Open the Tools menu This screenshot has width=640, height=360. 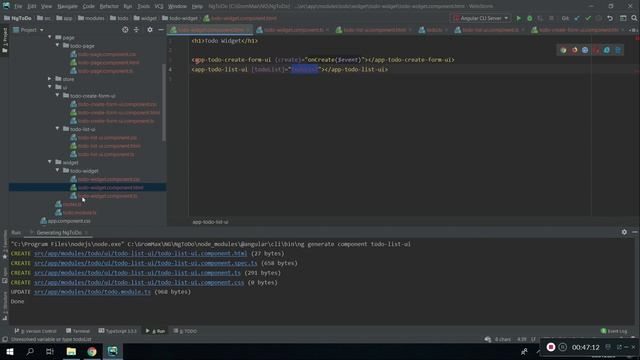click(143, 7)
